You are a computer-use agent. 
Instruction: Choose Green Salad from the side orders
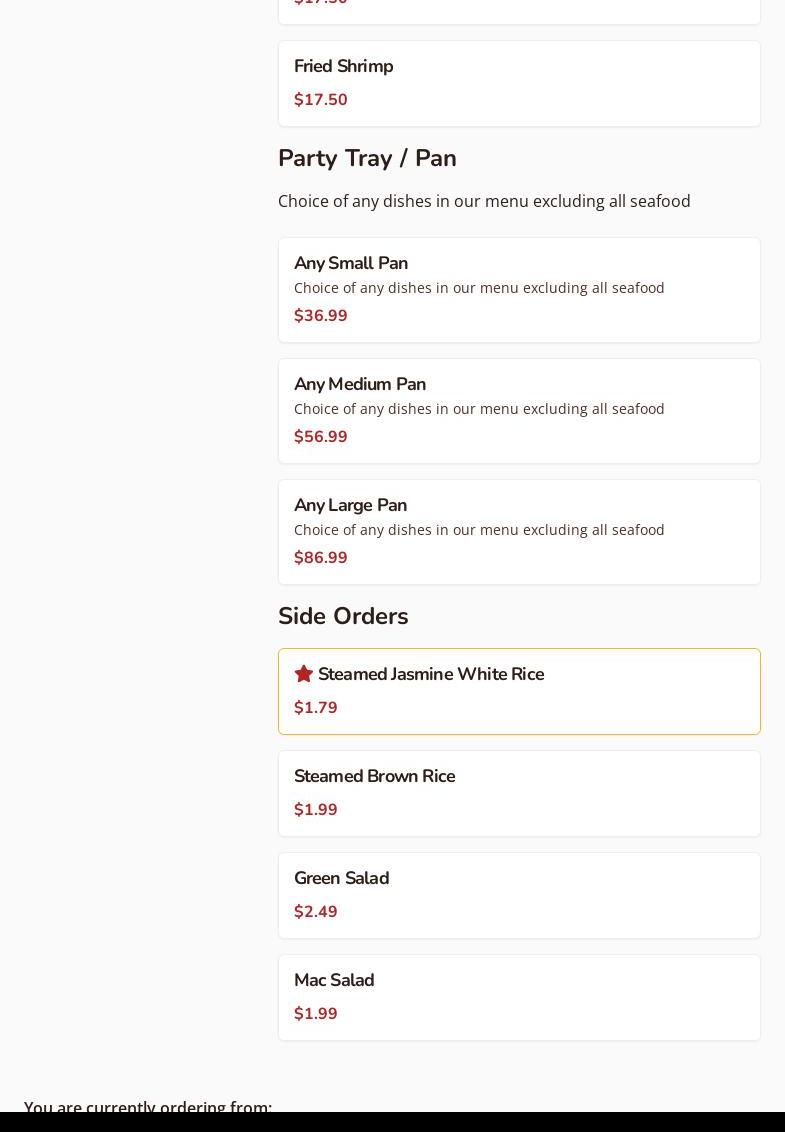click(341, 878)
